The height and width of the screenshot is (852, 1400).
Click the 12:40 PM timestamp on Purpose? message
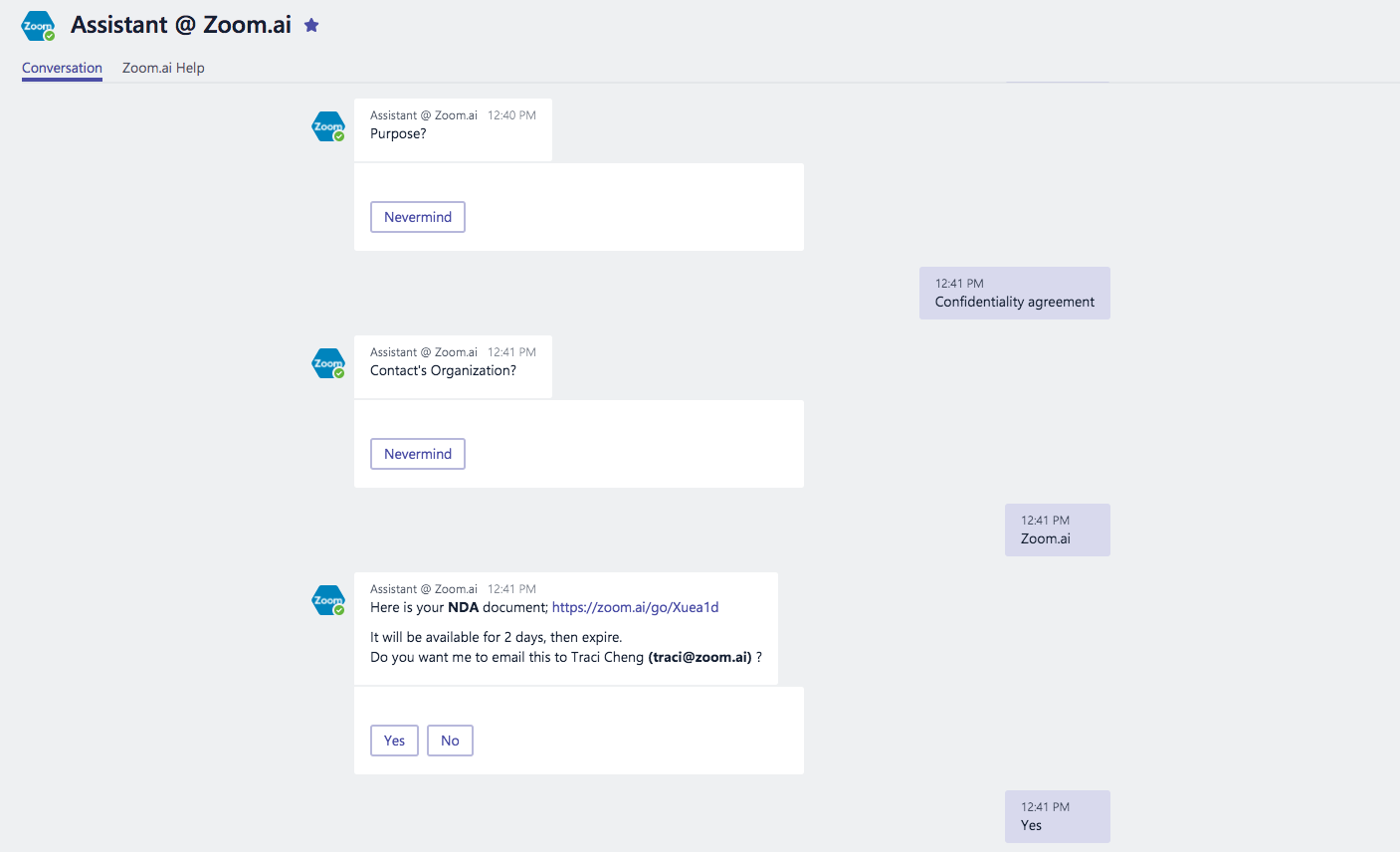coord(511,115)
